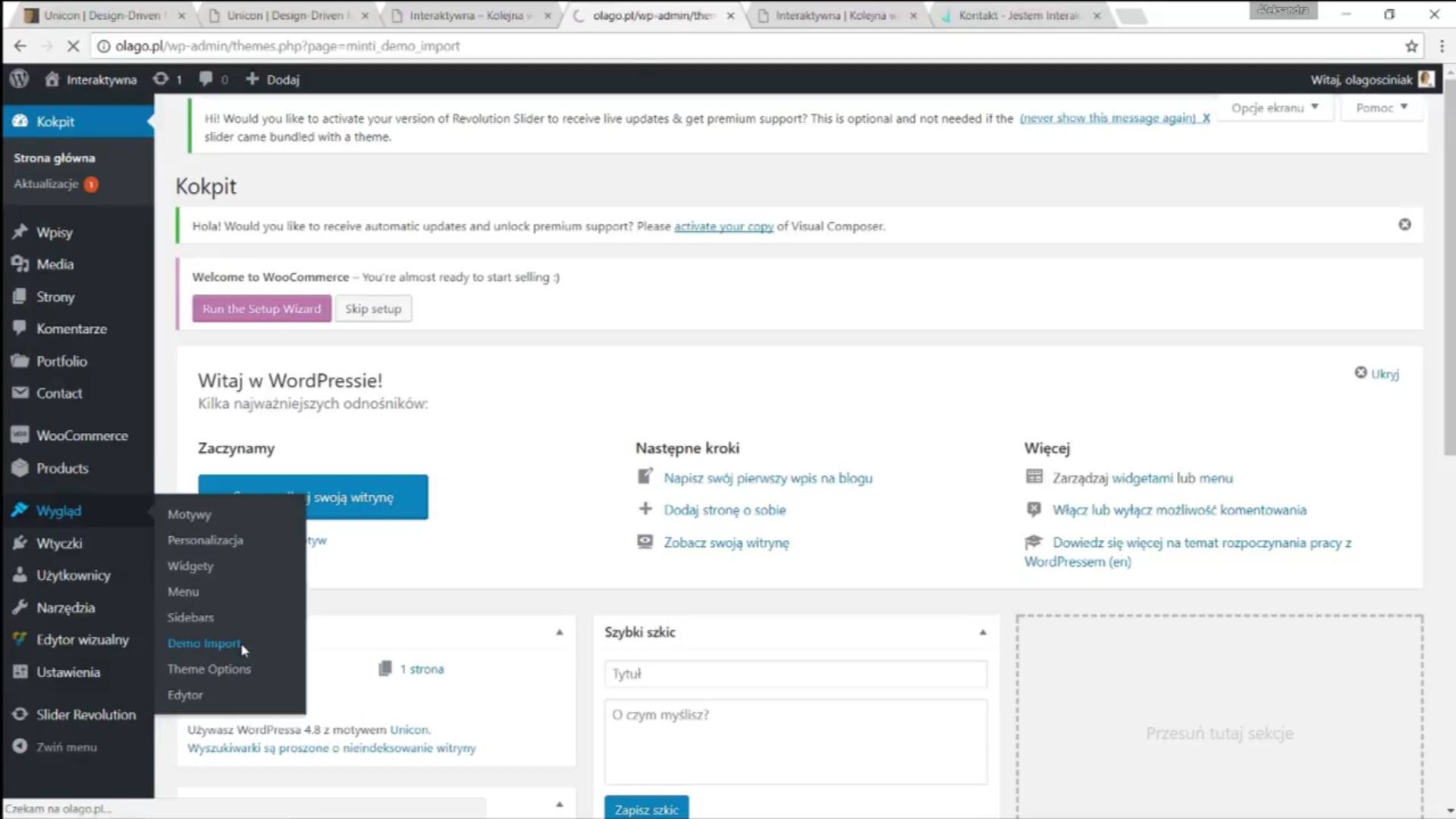Open Włącz lub wyłącz możliwość komentowania link
The image size is (1456, 819).
(1180, 510)
